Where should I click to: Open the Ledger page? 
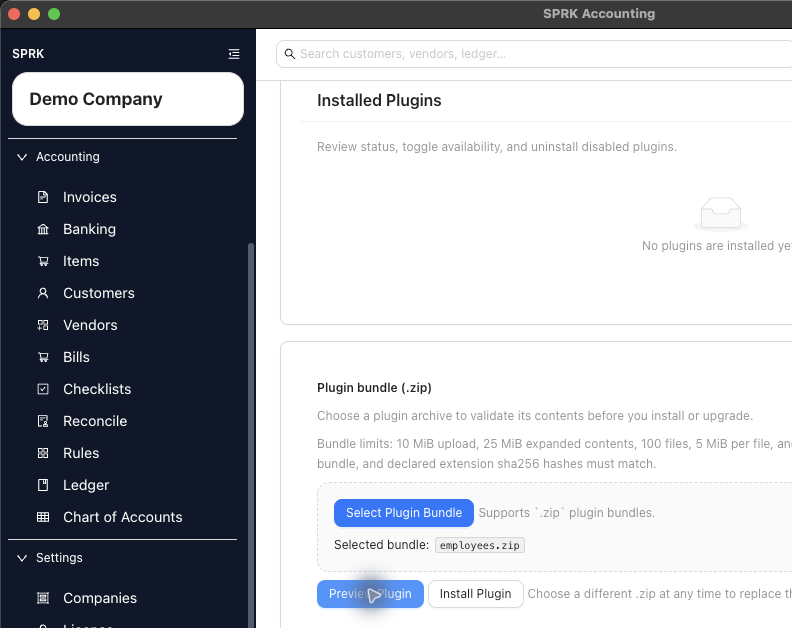click(x=86, y=485)
